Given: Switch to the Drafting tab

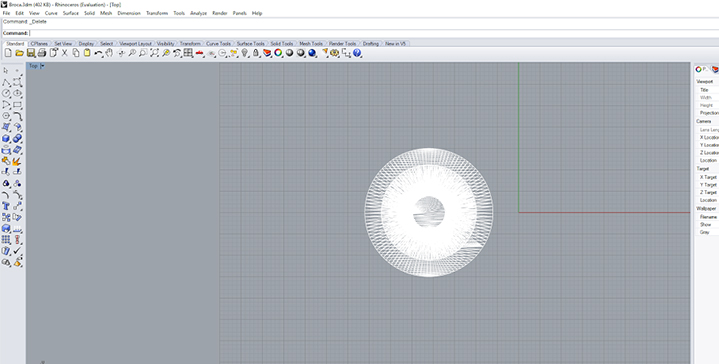Looking at the screenshot, I should [x=371, y=44].
